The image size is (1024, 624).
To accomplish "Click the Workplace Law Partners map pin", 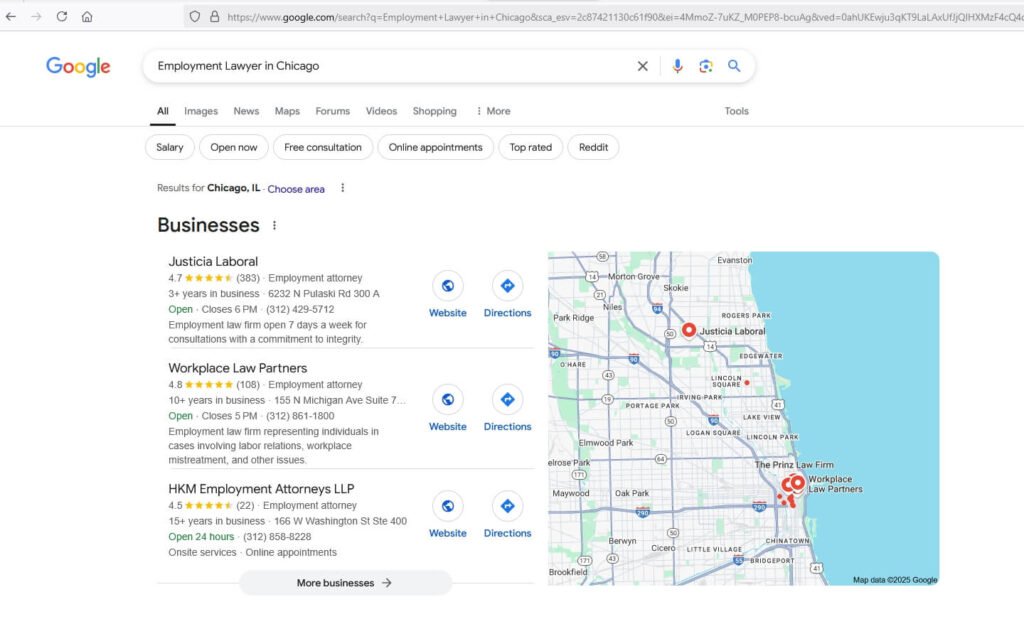I will pos(797,484).
